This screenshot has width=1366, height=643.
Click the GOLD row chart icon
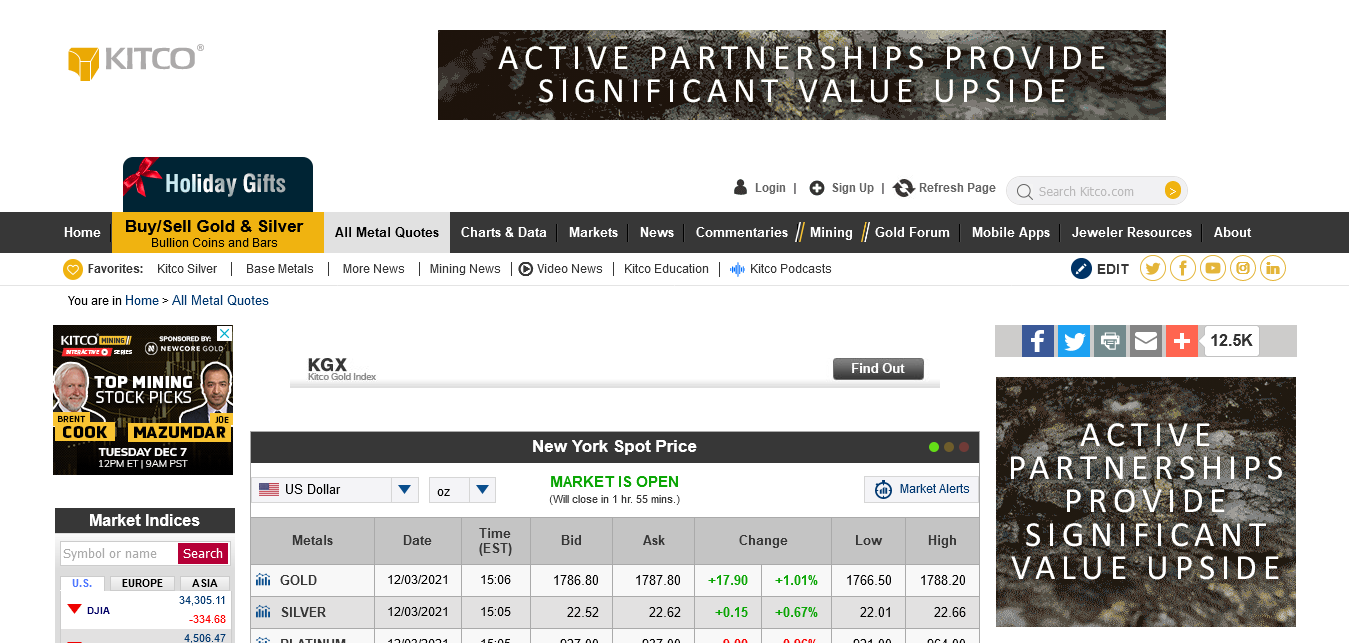263,580
